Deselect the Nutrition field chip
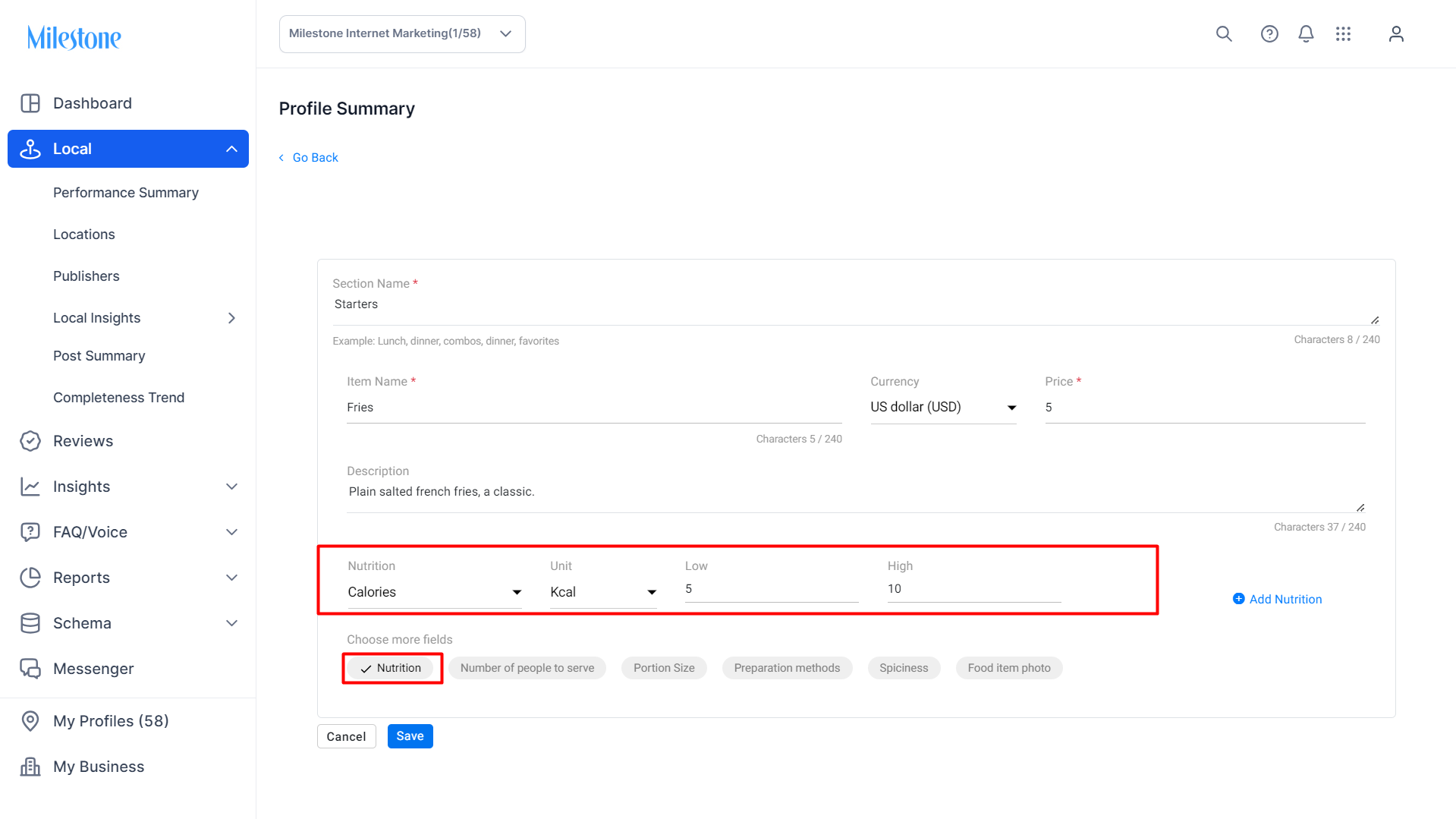The height and width of the screenshot is (819, 1456). click(x=391, y=668)
